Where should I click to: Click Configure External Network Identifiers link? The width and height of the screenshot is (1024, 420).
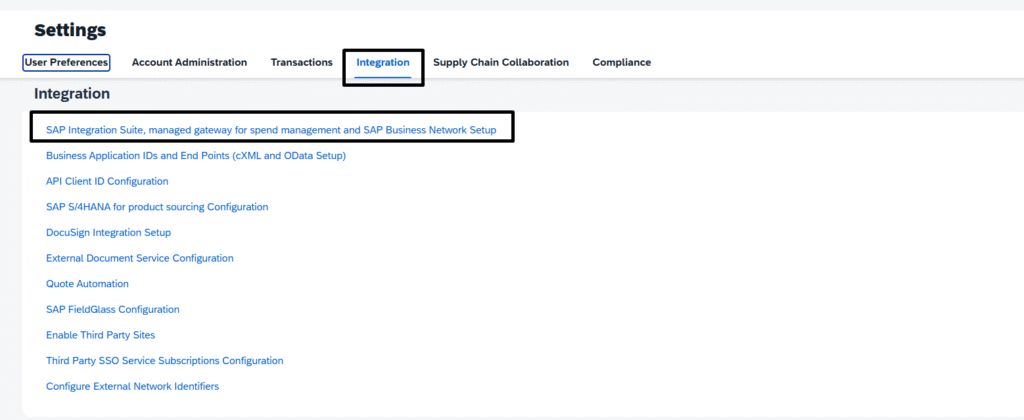tap(132, 386)
